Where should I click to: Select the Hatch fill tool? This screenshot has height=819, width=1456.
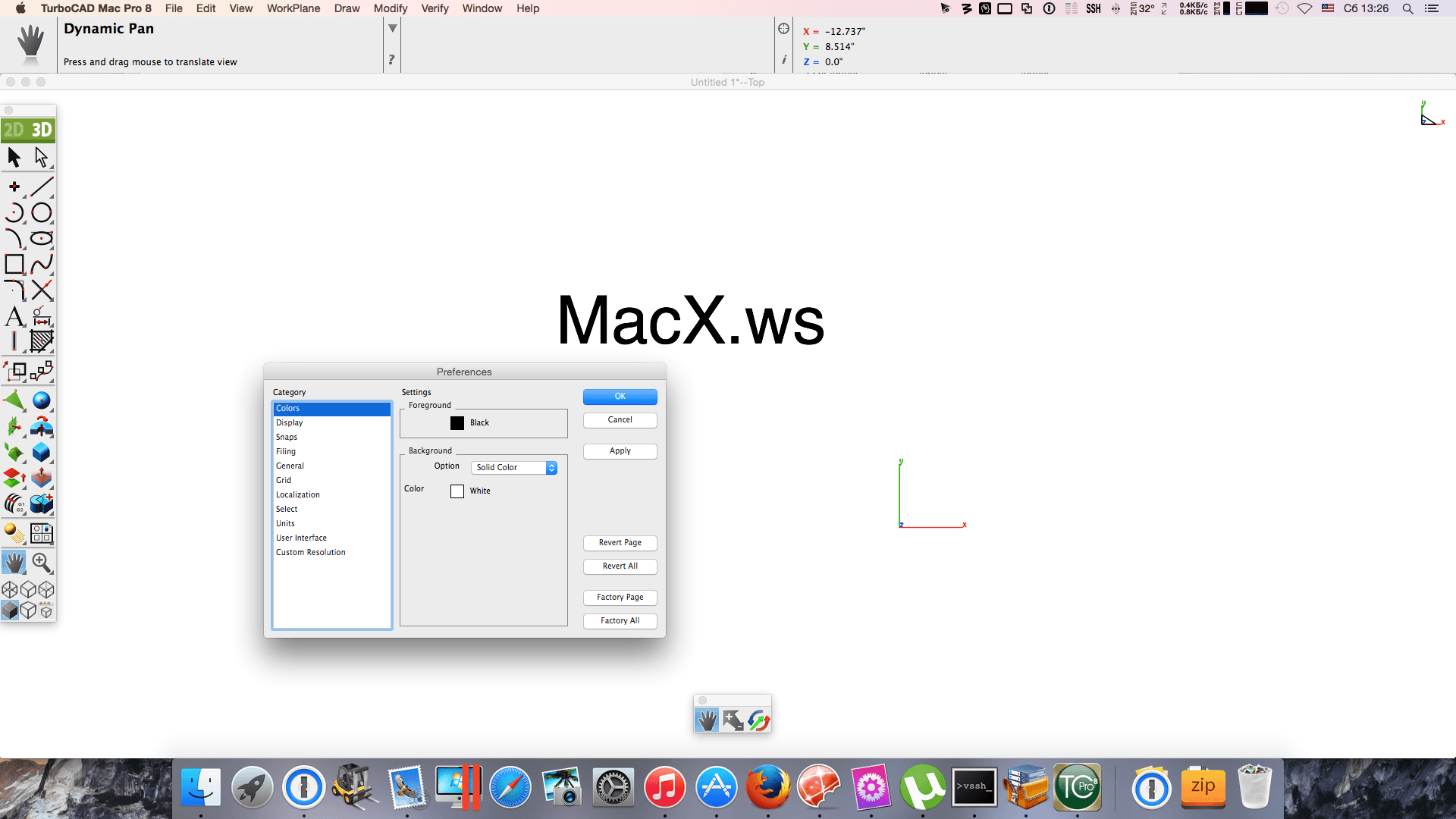(x=42, y=341)
